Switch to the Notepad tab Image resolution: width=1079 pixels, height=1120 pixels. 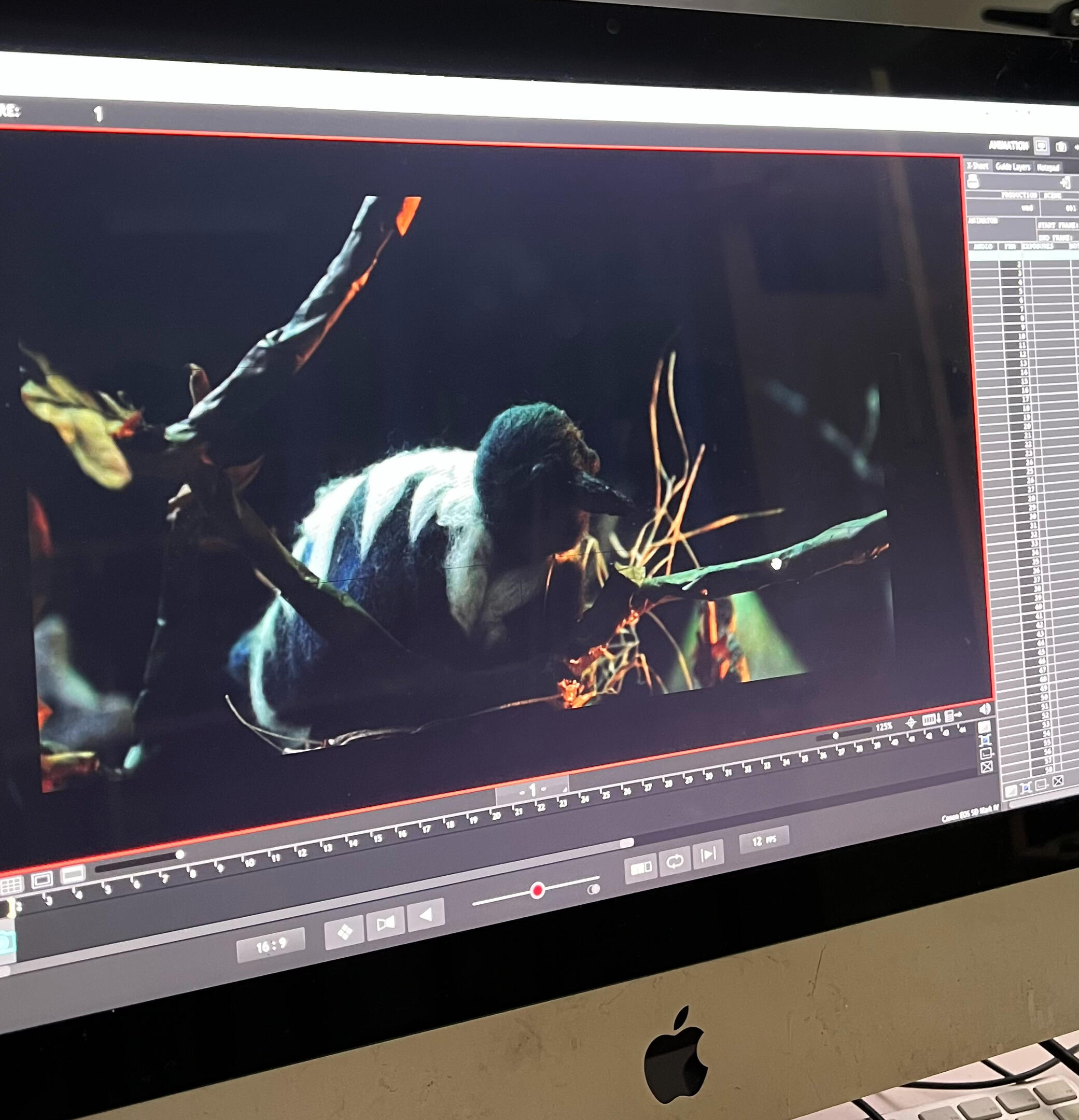coord(1047,167)
